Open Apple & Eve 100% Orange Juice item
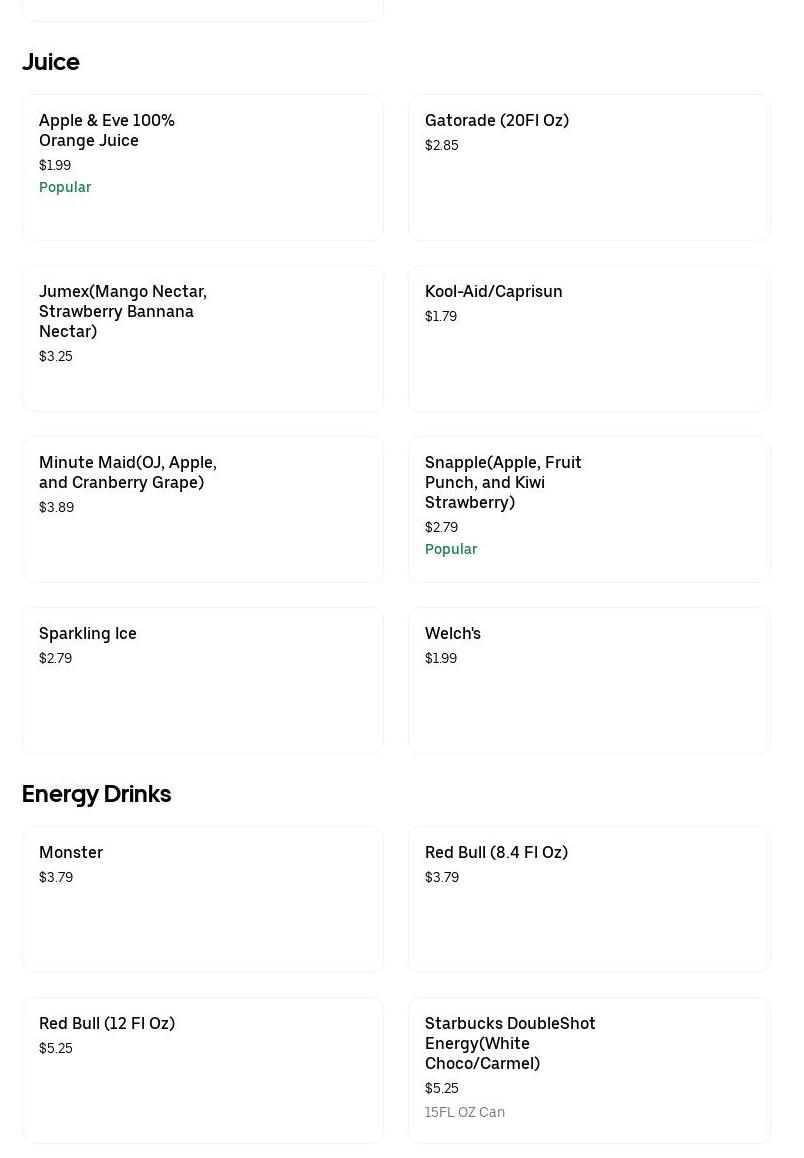 tap(202, 167)
